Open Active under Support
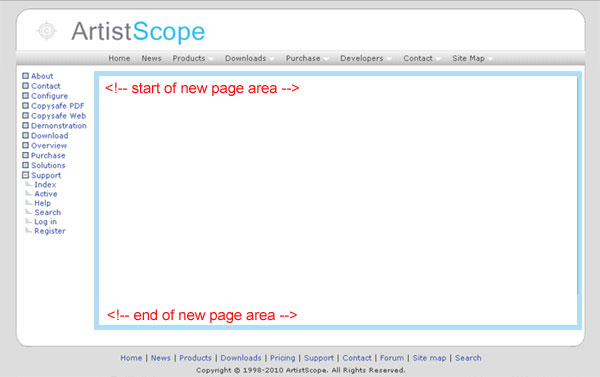The image size is (600, 377). coord(46,194)
